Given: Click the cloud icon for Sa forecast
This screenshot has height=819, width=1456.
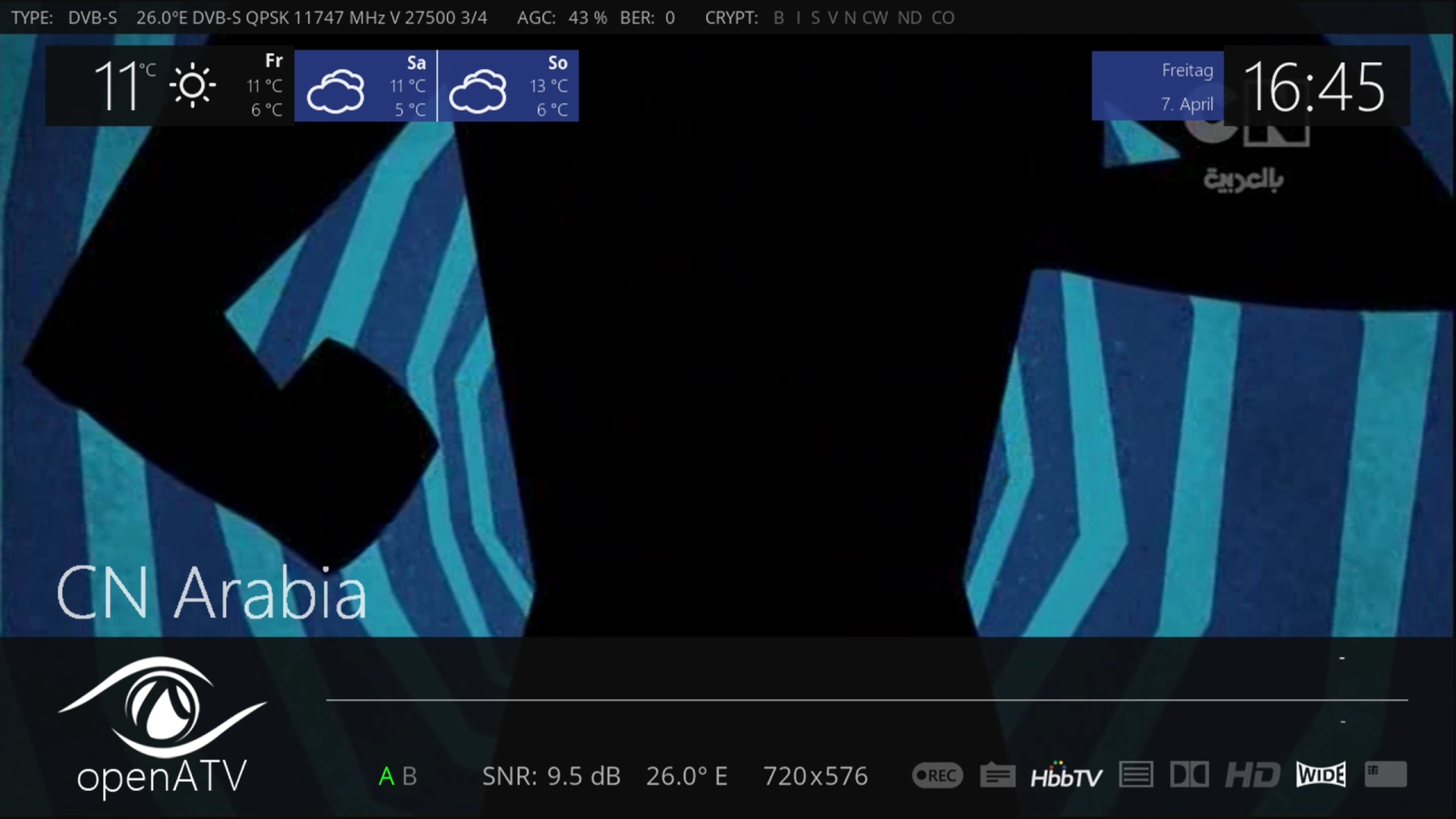Looking at the screenshot, I should [x=335, y=91].
